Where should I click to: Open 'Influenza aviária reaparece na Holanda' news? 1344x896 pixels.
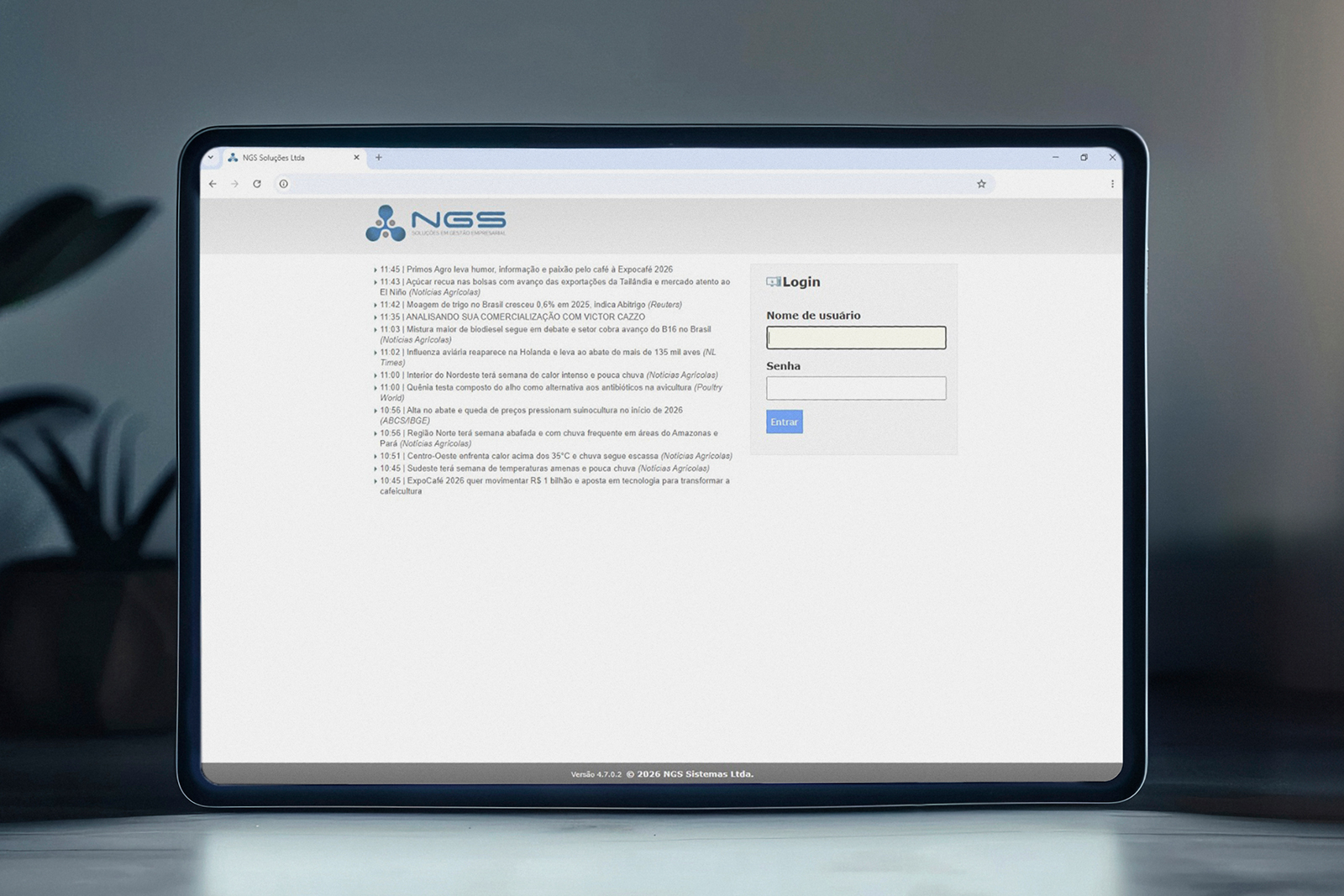pyautogui.click(x=548, y=357)
